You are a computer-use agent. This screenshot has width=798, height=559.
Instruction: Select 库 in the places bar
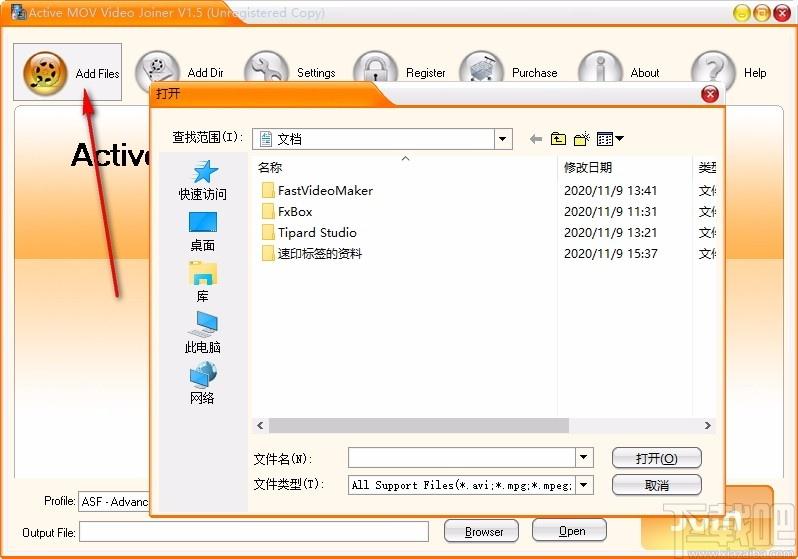click(203, 282)
